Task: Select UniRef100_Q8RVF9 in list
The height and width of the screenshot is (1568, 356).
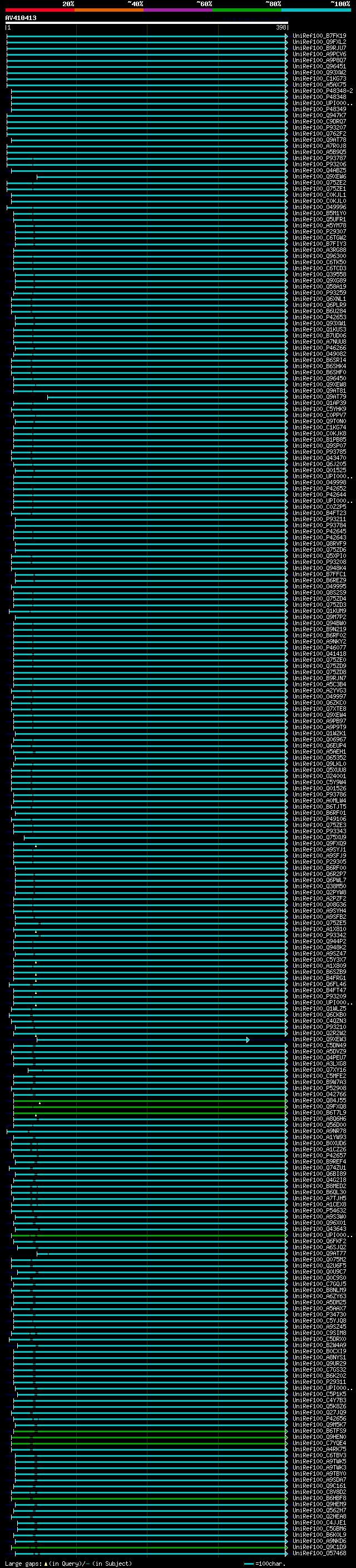Action: pos(319,543)
